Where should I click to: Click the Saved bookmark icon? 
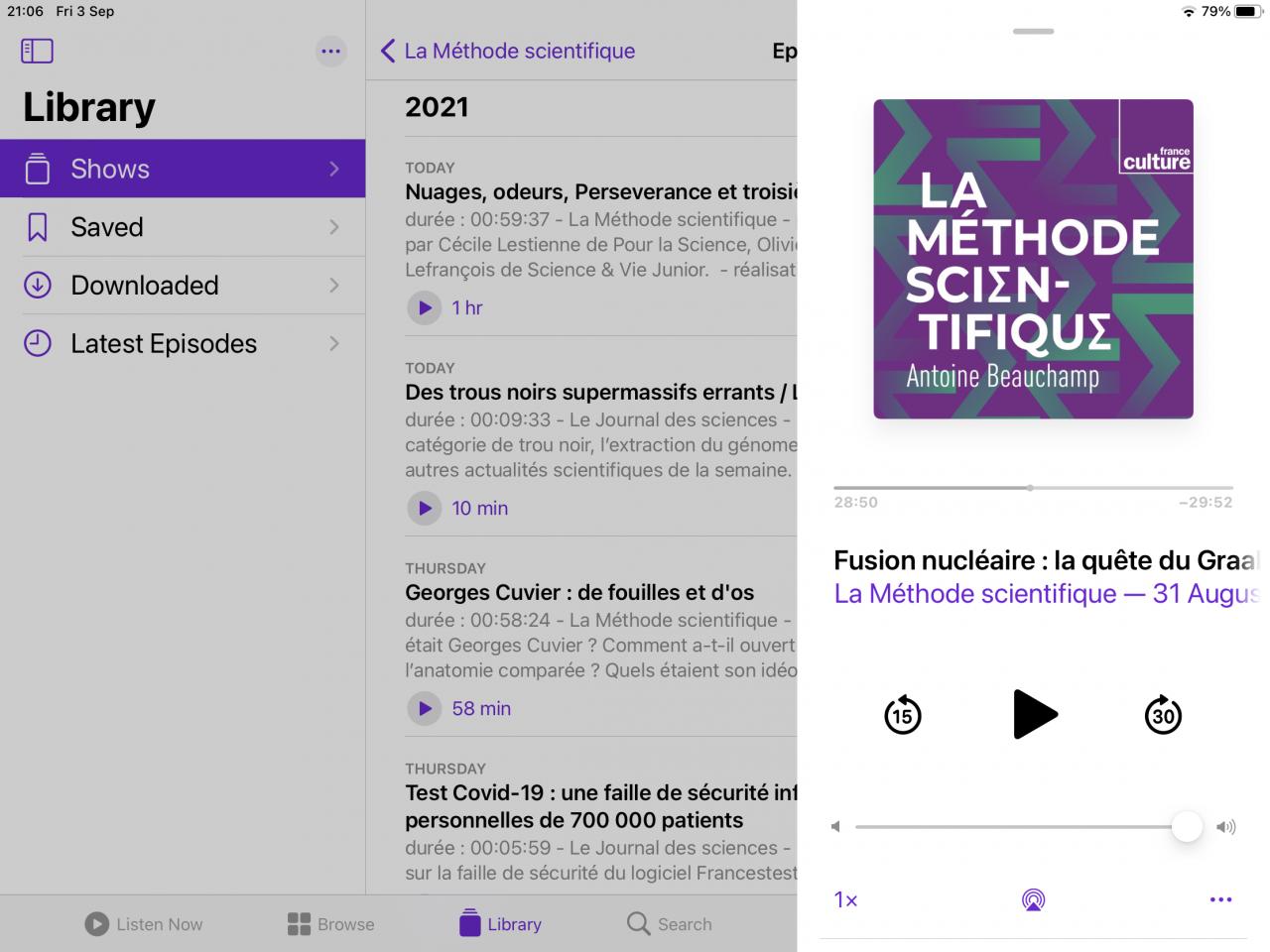[x=38, y=227]
